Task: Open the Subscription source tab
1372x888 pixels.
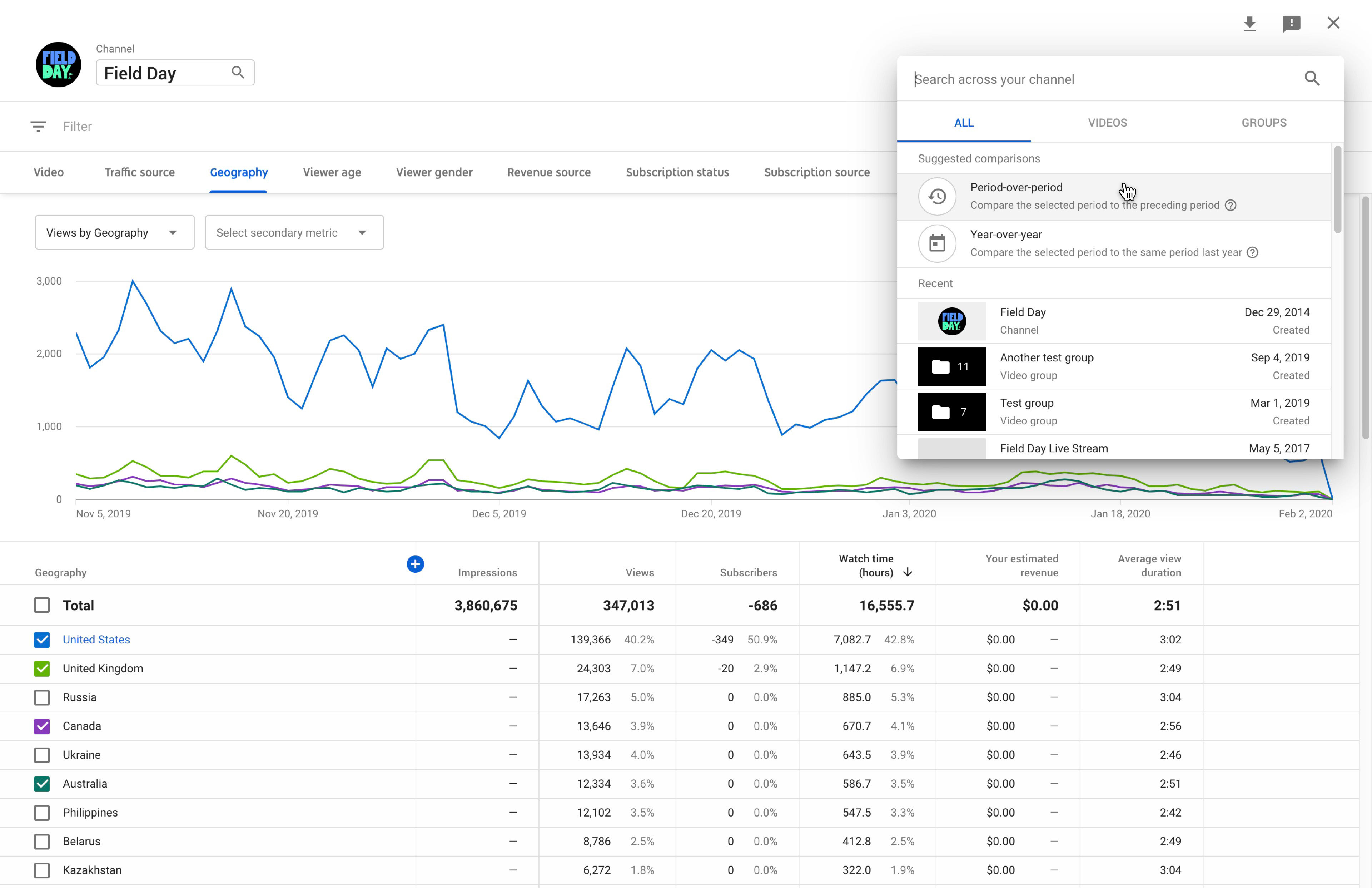Action: (817, 172)
